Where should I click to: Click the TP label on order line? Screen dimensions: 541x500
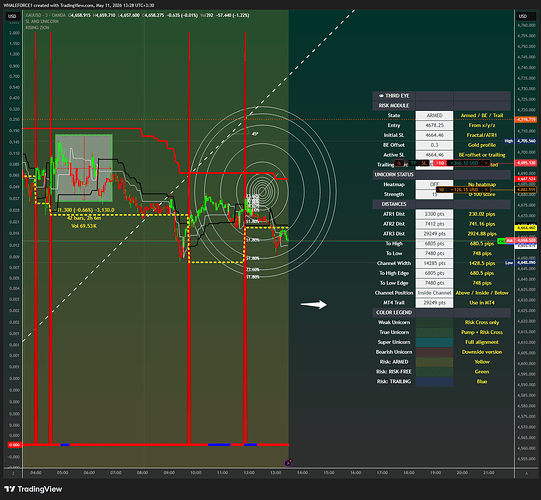414,163
